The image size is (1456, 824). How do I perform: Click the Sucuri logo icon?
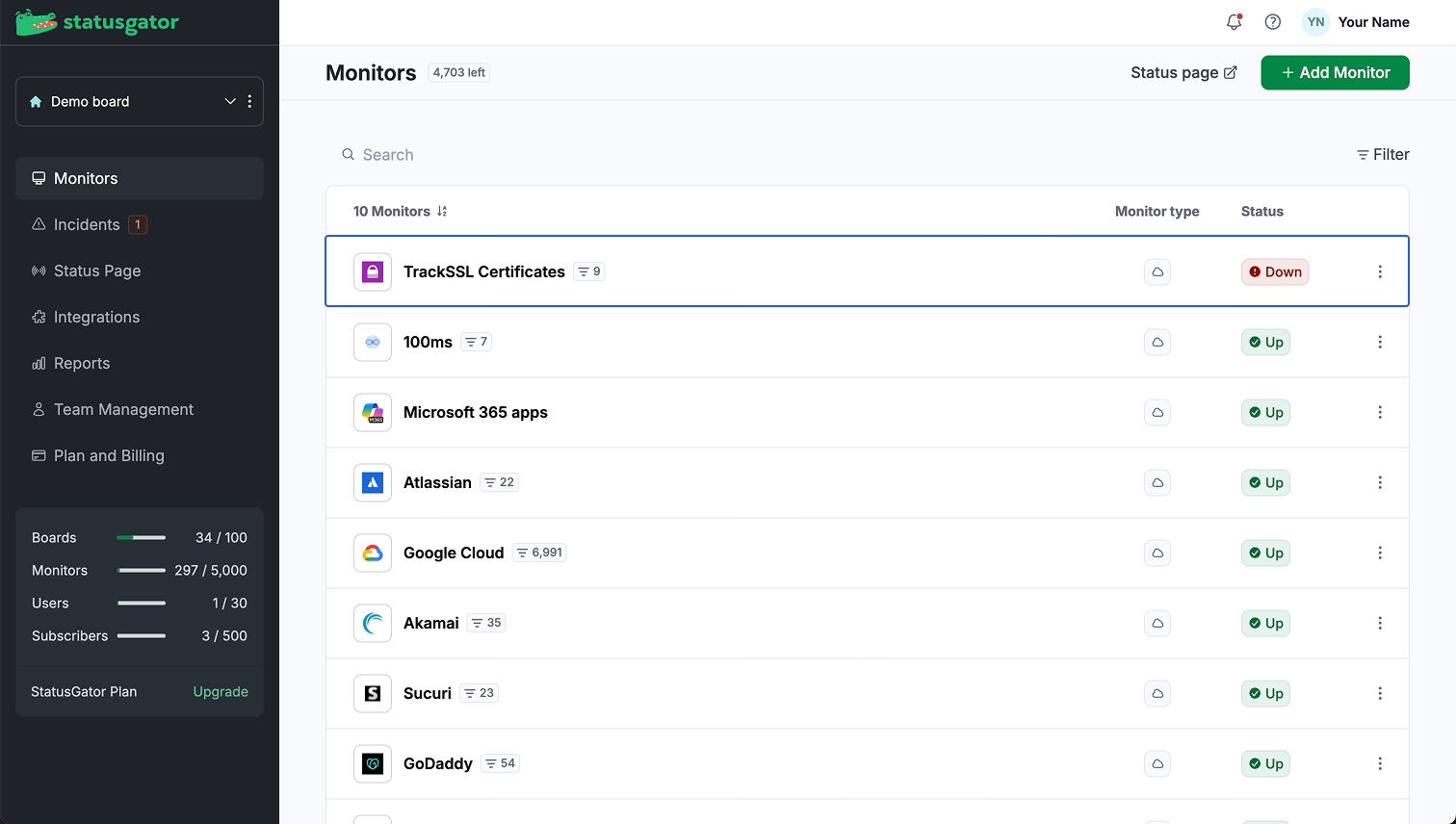click(373, 693)
